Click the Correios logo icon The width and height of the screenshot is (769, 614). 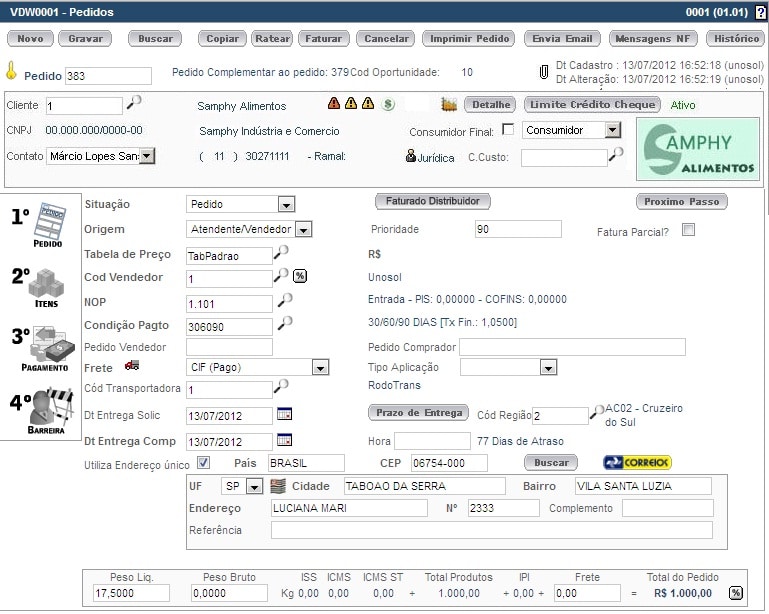(x=637, y=462)
